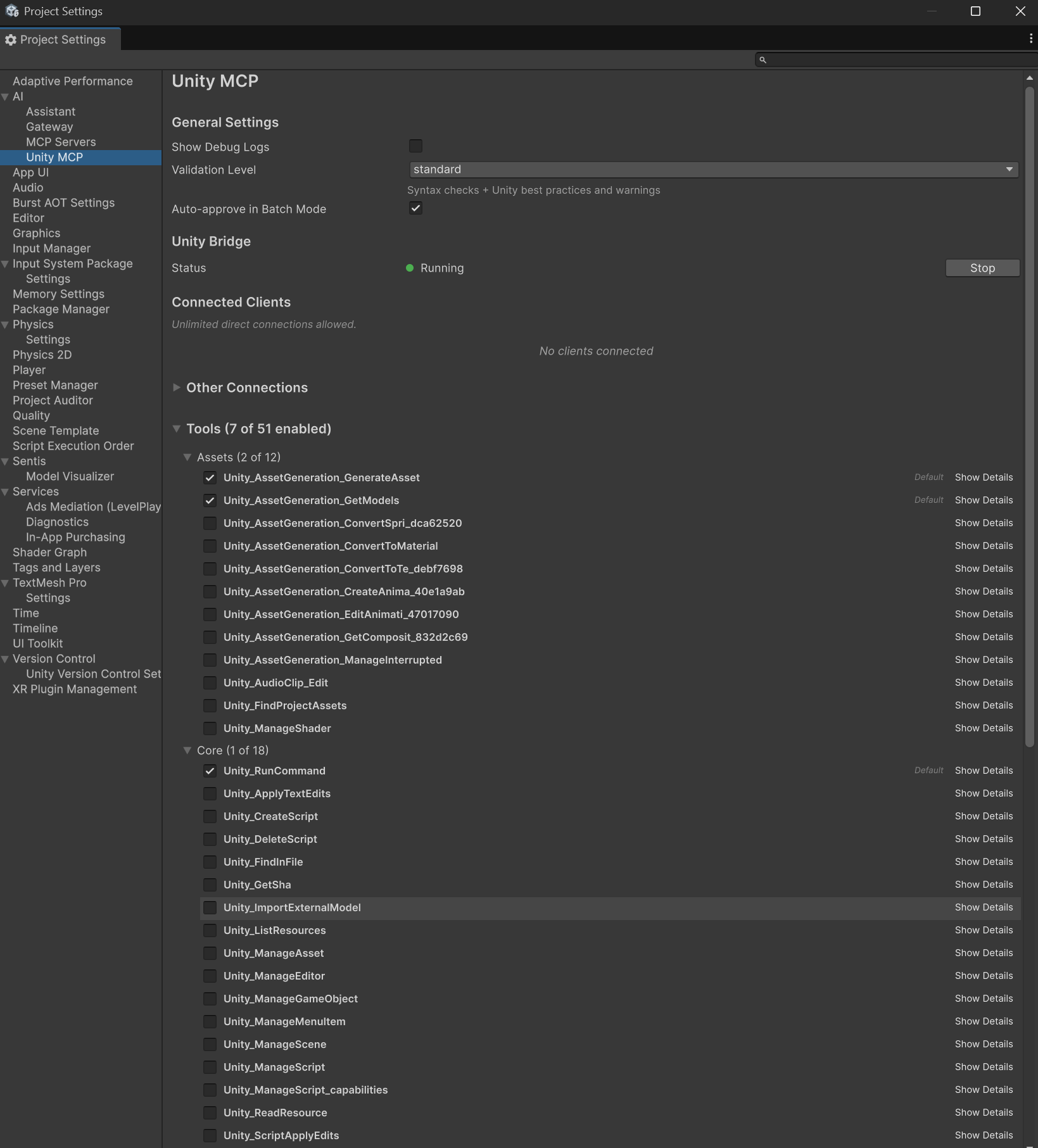This screenshot has width=1038, height=1148.
Task: Collapse the AI tree category
Action: (x=5, y=97)
